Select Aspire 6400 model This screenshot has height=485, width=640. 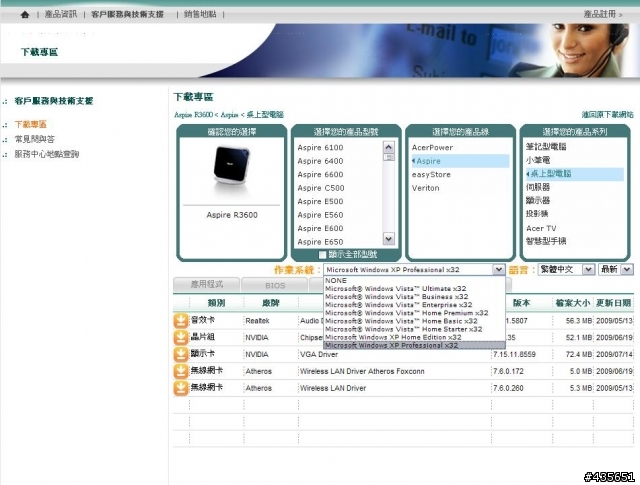[320, 161]
